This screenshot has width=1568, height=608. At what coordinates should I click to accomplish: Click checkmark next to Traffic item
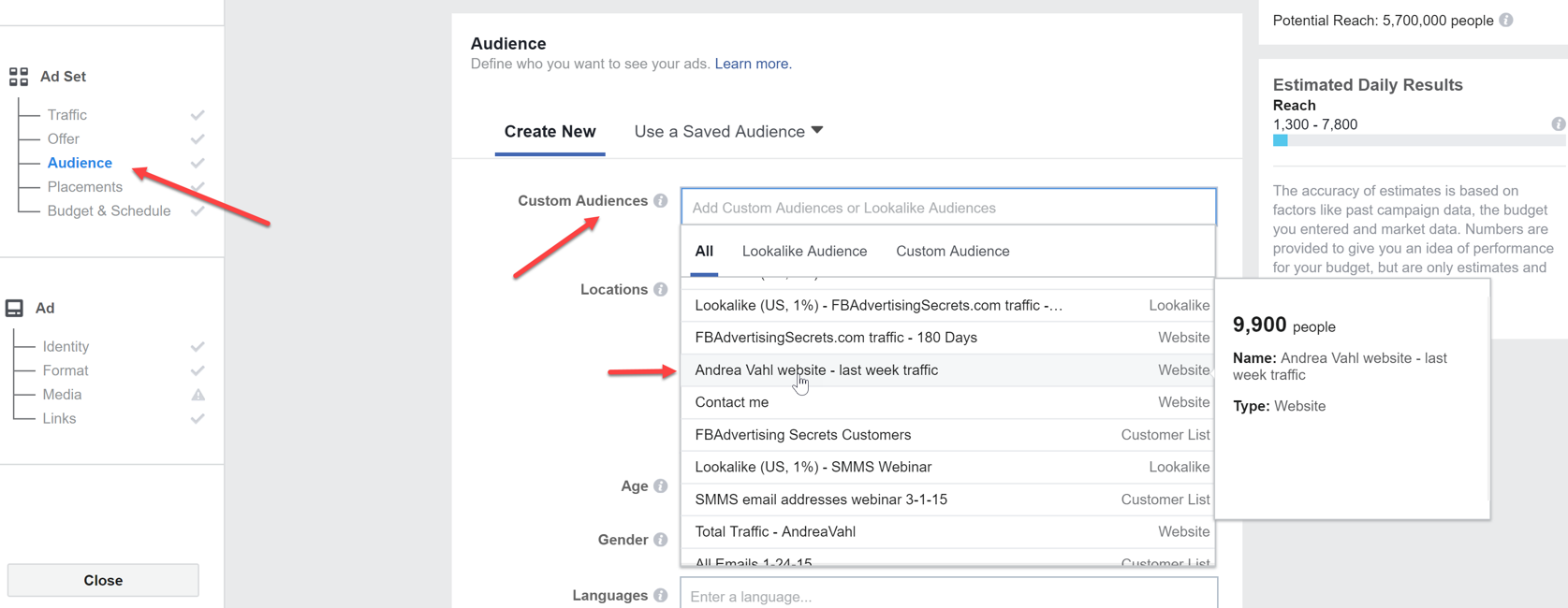pyautogui.click(x=198, y=115)
